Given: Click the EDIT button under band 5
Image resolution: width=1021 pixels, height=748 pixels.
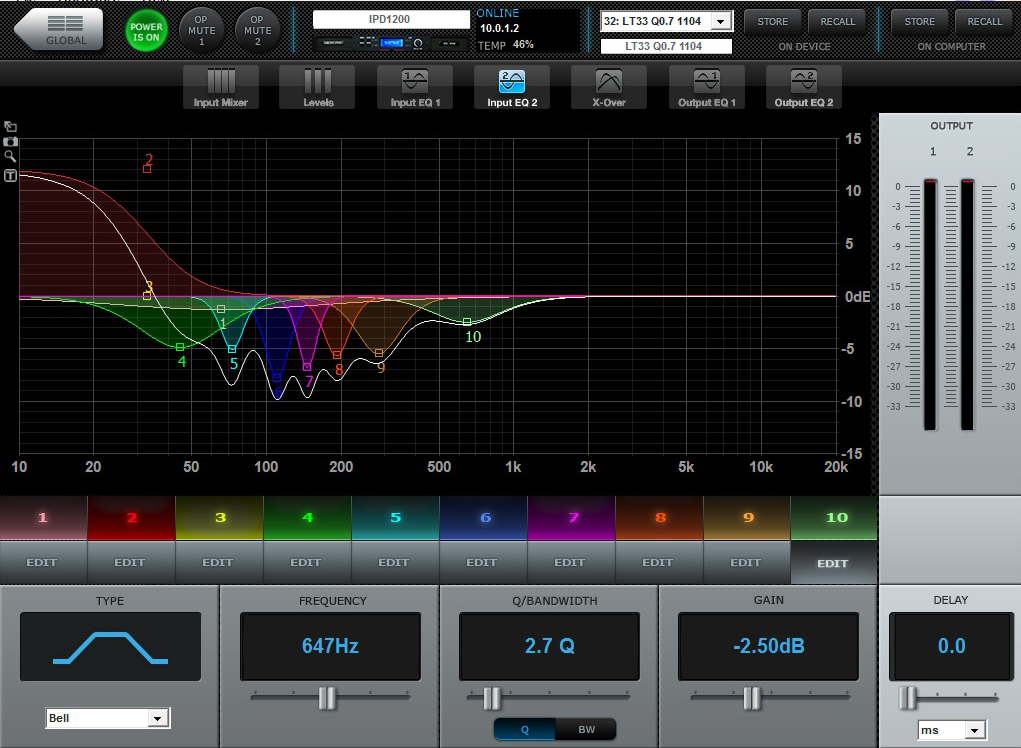Looking at the screenshot, I should tap(394, 562).
